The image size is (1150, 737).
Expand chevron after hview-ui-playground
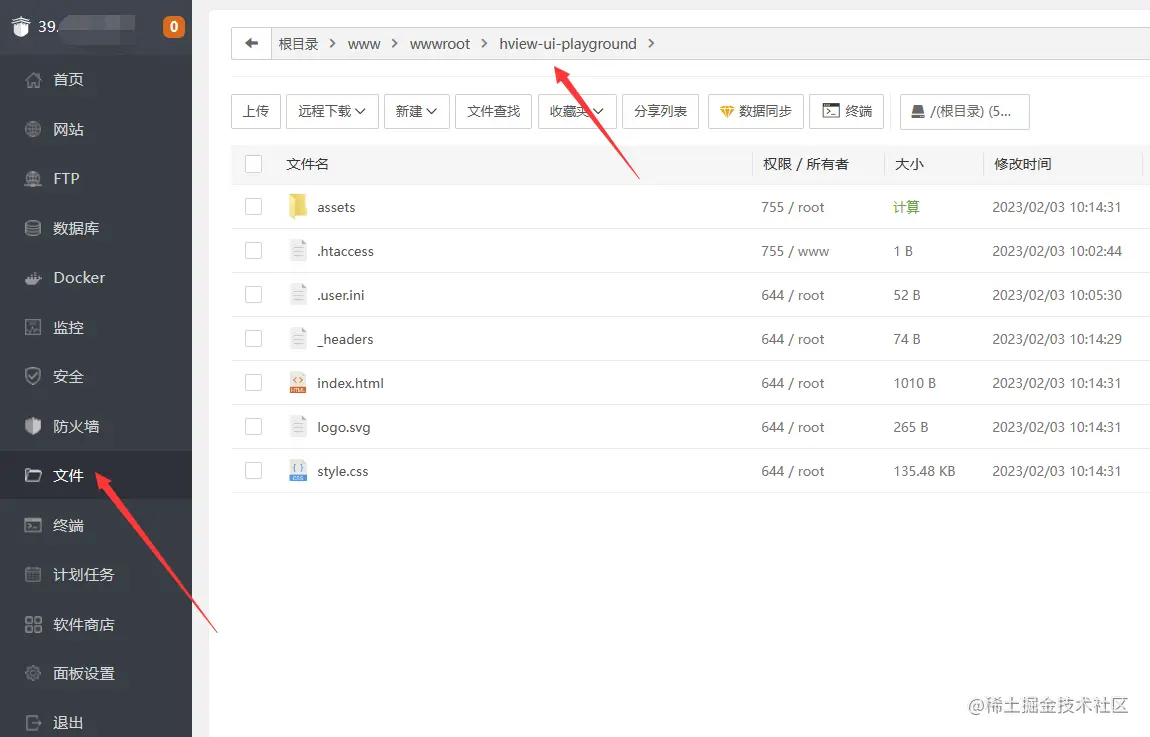[x=651, y=43]
